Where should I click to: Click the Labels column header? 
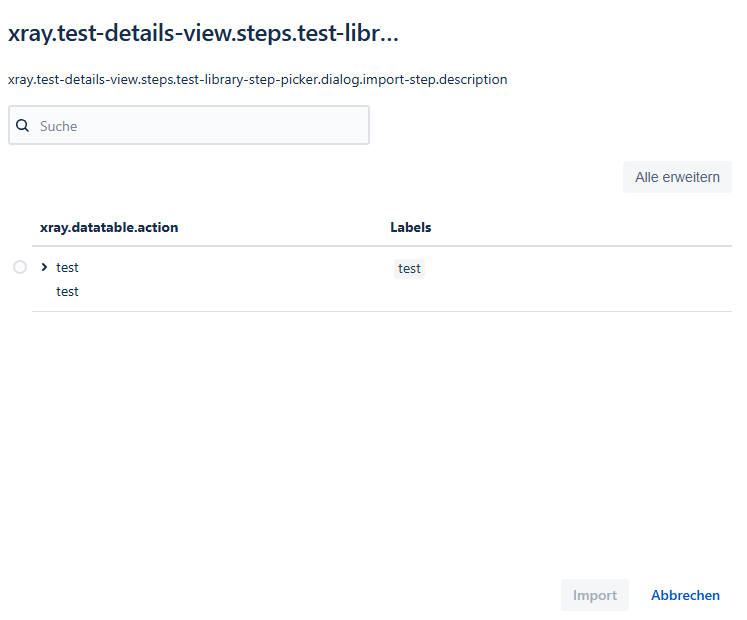[x=410, y=227]
